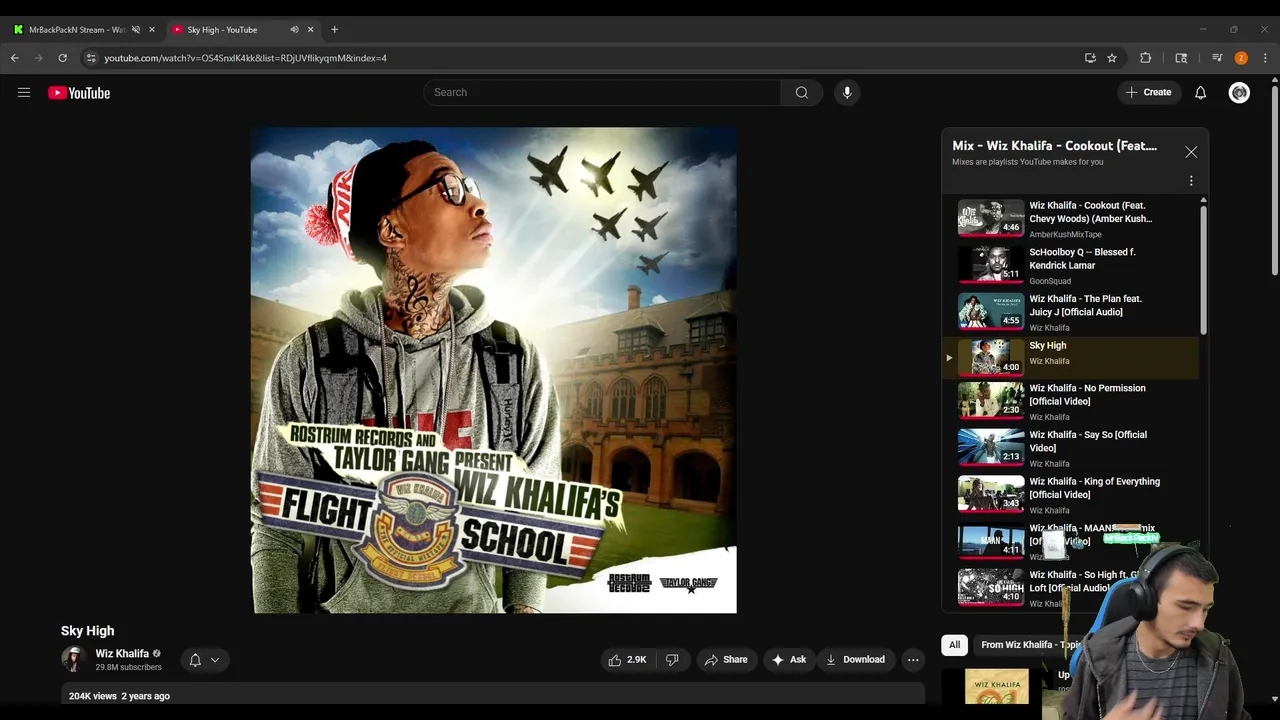Download the Sky High video

[x=855, y=660]
